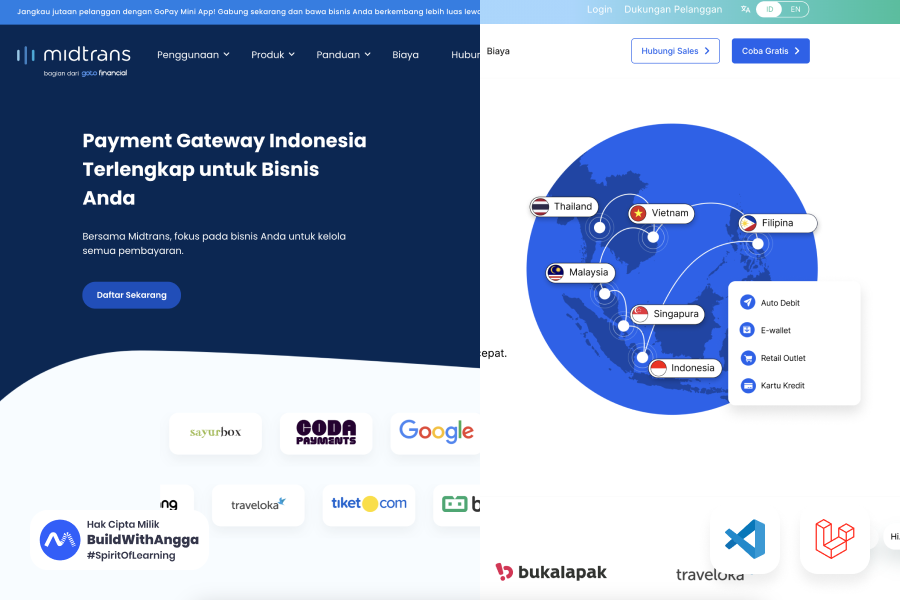Click the Midtrans logo
The image size is (900, 600).
(73, 60)
